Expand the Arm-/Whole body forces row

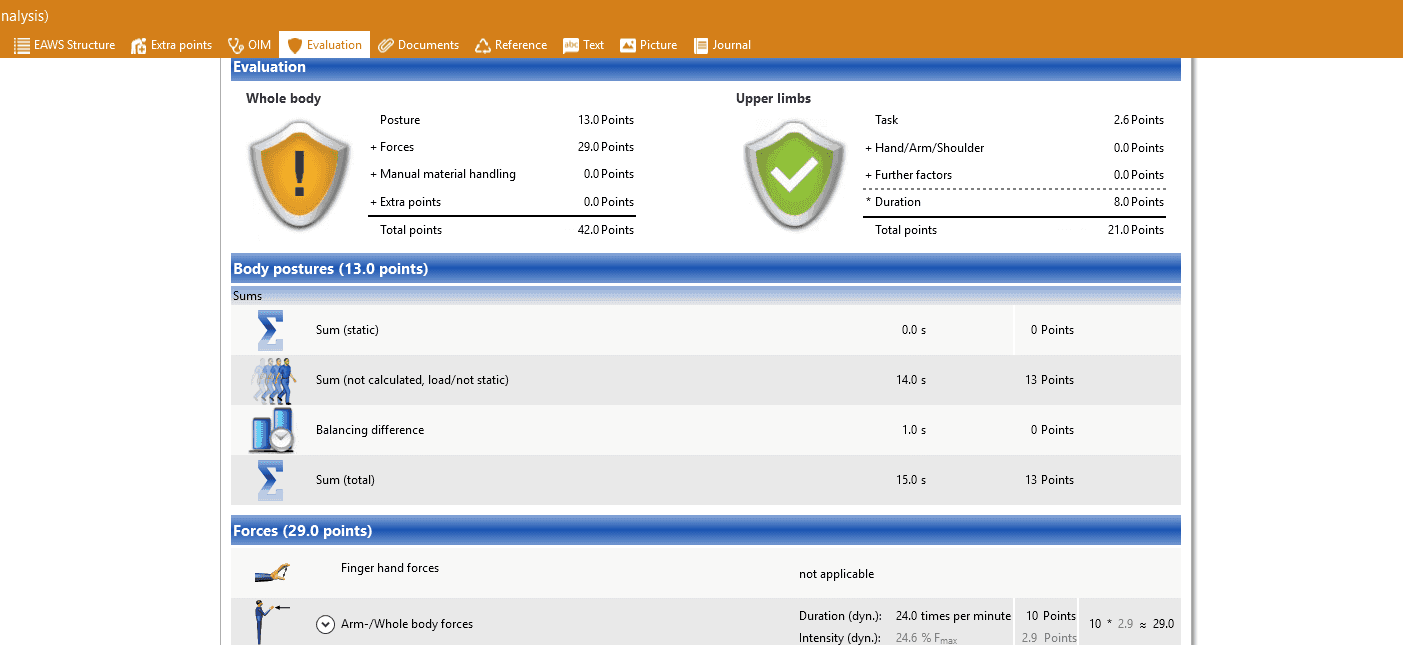click(x=325, y=624)
